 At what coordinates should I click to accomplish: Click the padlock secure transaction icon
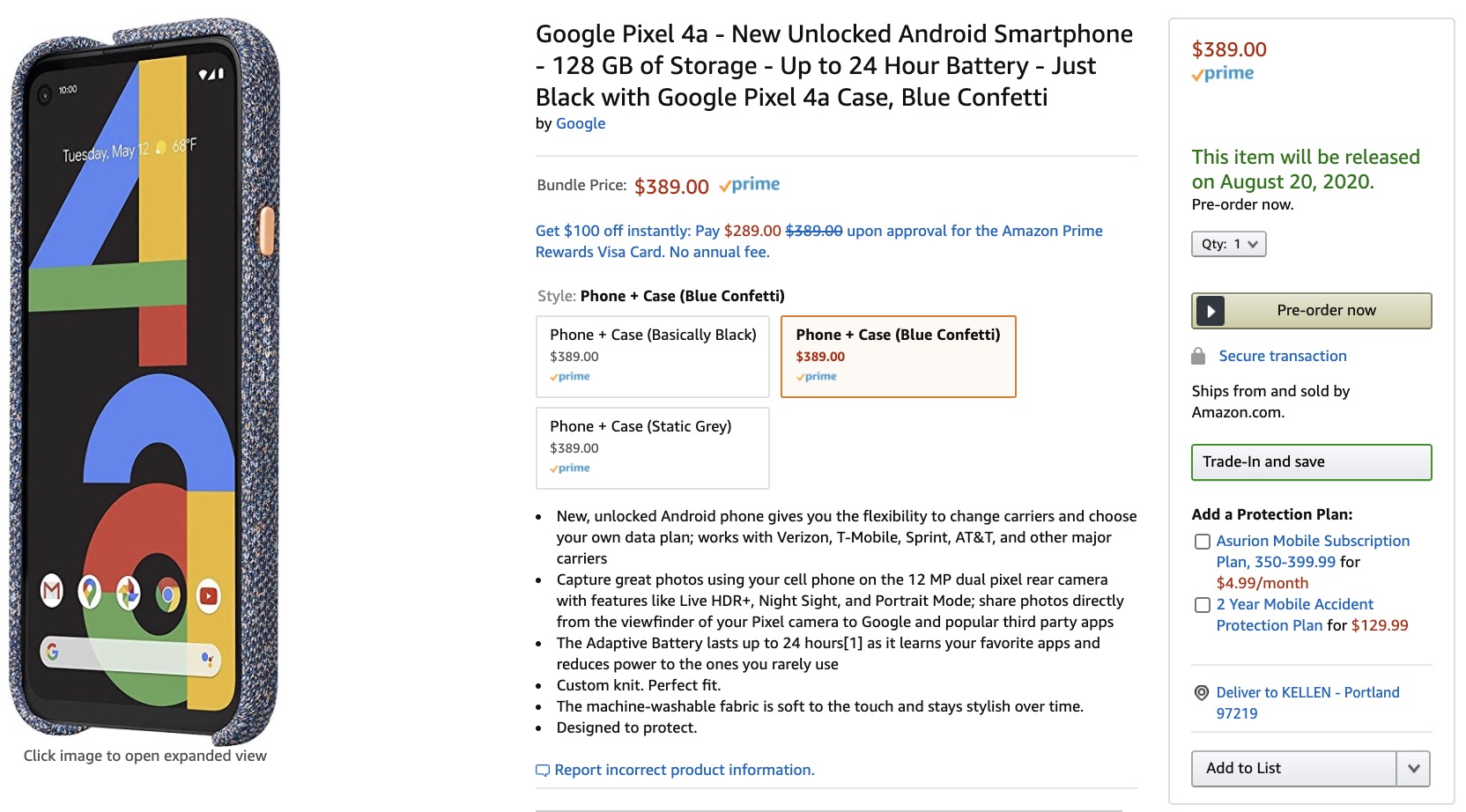[1198, 356]
